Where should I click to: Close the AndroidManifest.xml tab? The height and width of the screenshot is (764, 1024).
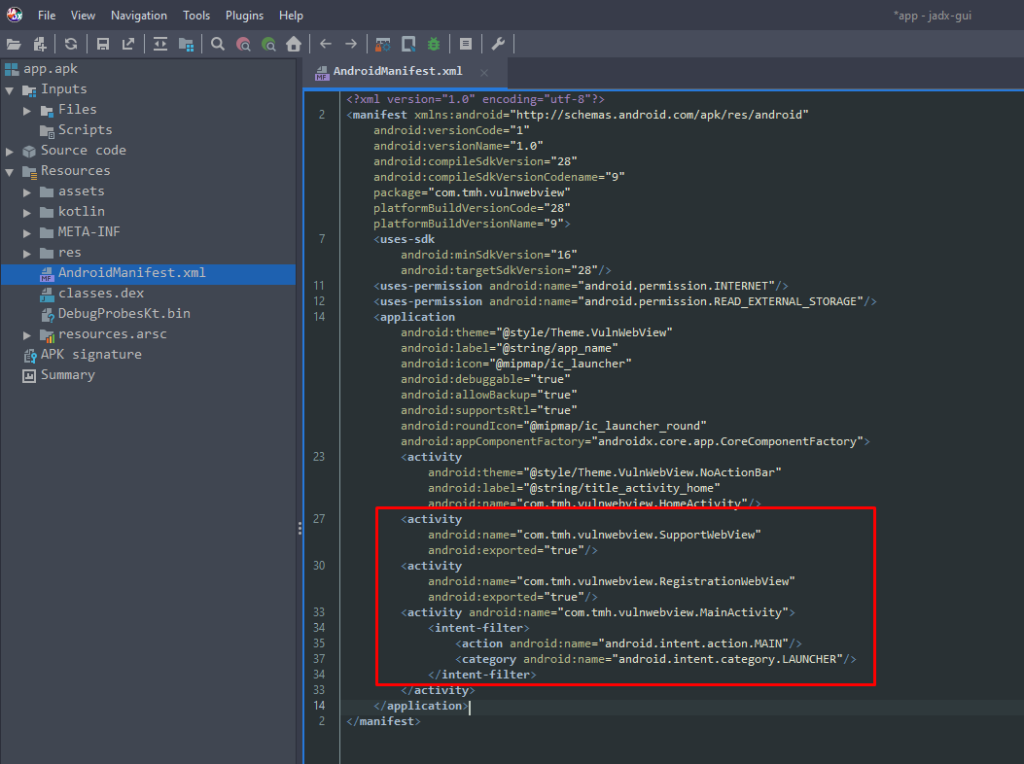pos(484,72)
